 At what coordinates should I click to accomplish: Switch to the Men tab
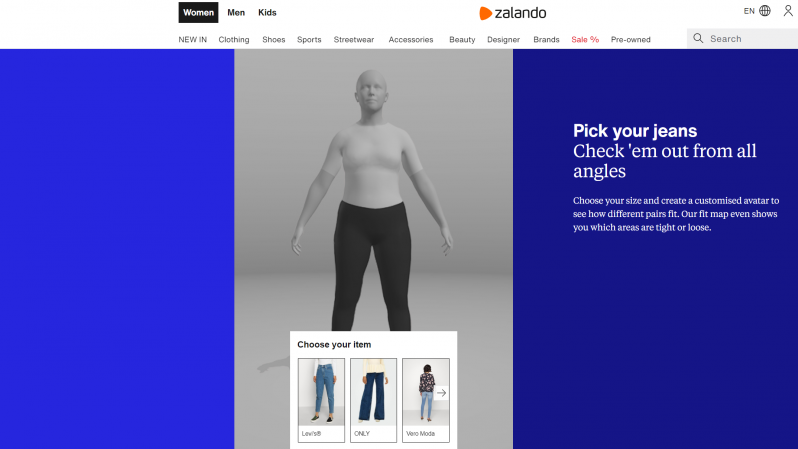click(236, 13)
